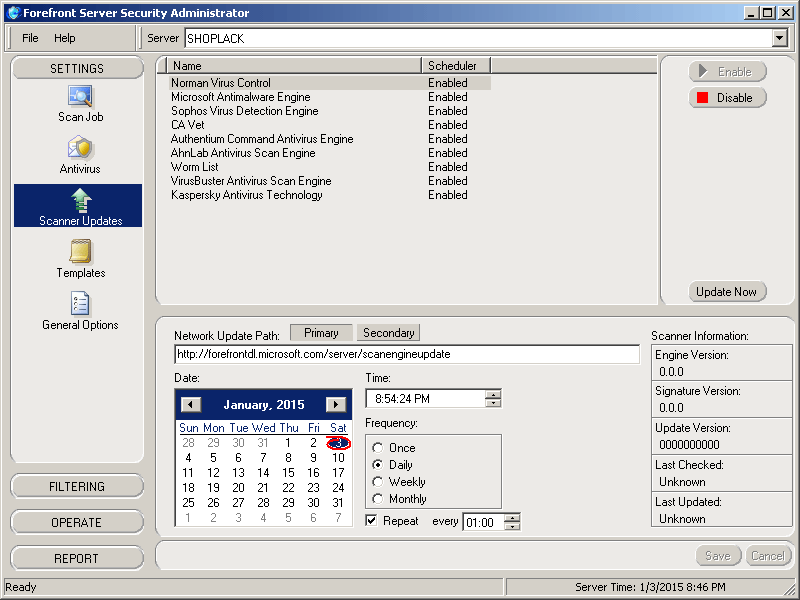Open the OPERATE section
Image resolution: width=800 pixels, height=600 pixels.
(77, 522)
